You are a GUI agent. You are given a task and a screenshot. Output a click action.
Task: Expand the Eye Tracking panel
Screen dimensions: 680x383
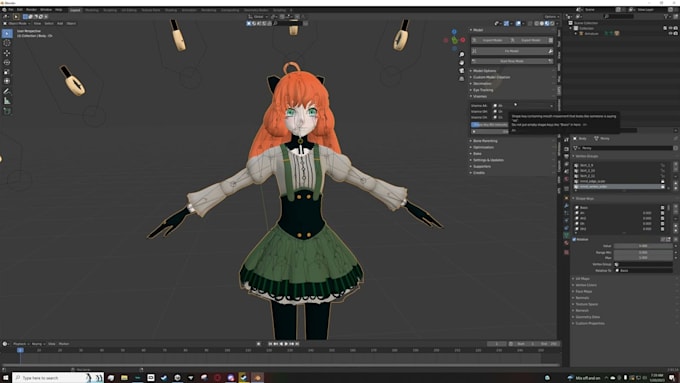pyautogui.click(x=482, y=90)
